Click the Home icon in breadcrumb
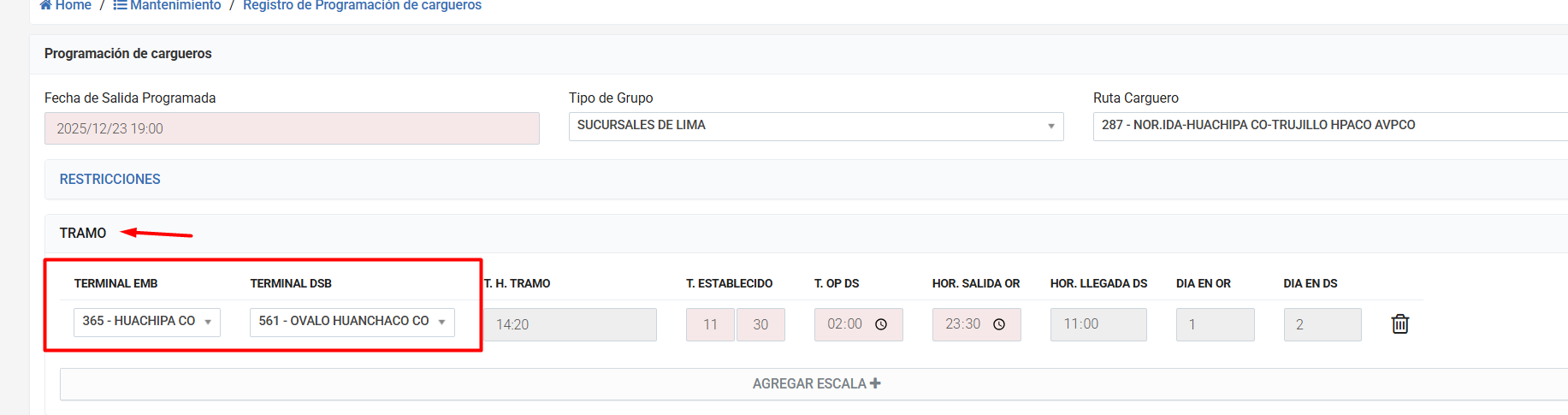 pos(46,5)
